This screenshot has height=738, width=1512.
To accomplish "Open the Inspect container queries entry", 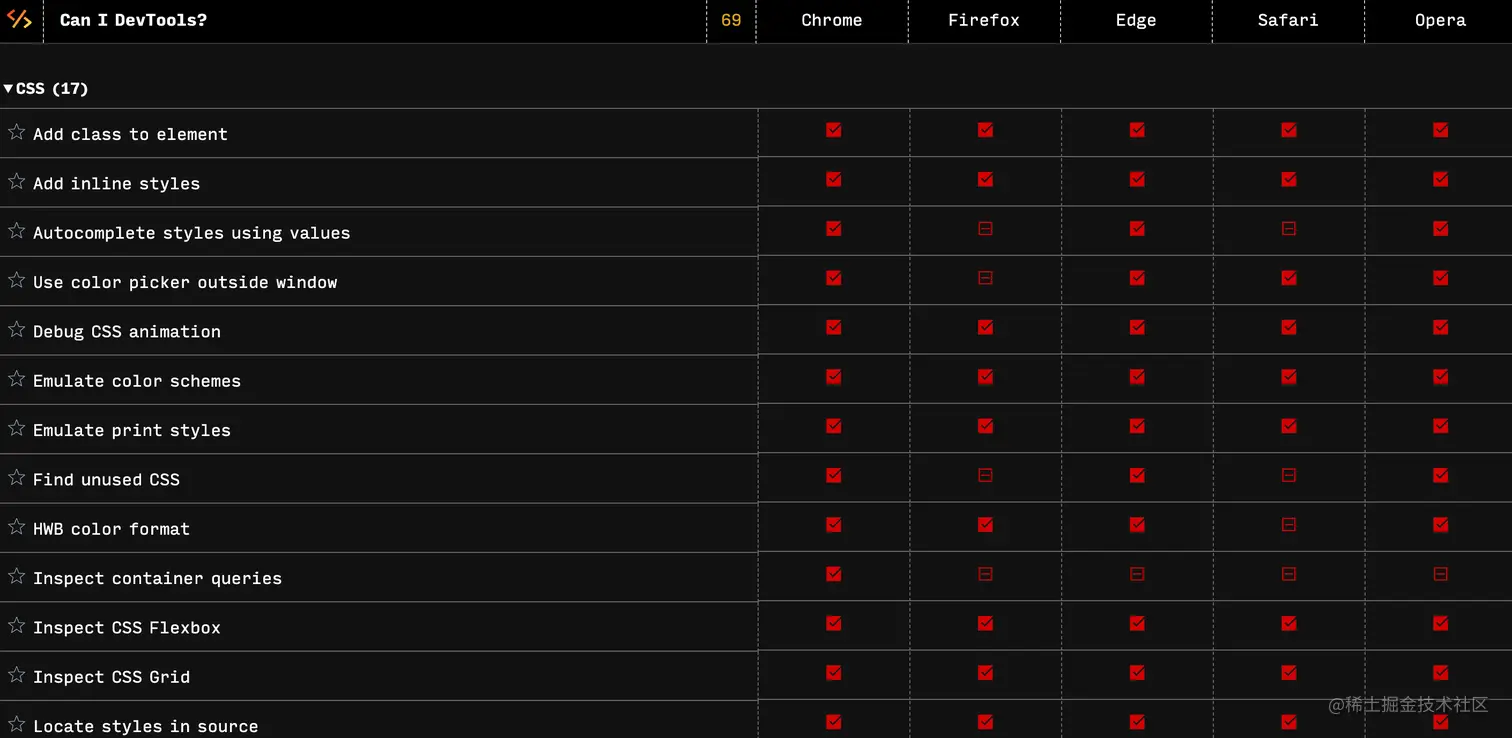I will point(157,578).
